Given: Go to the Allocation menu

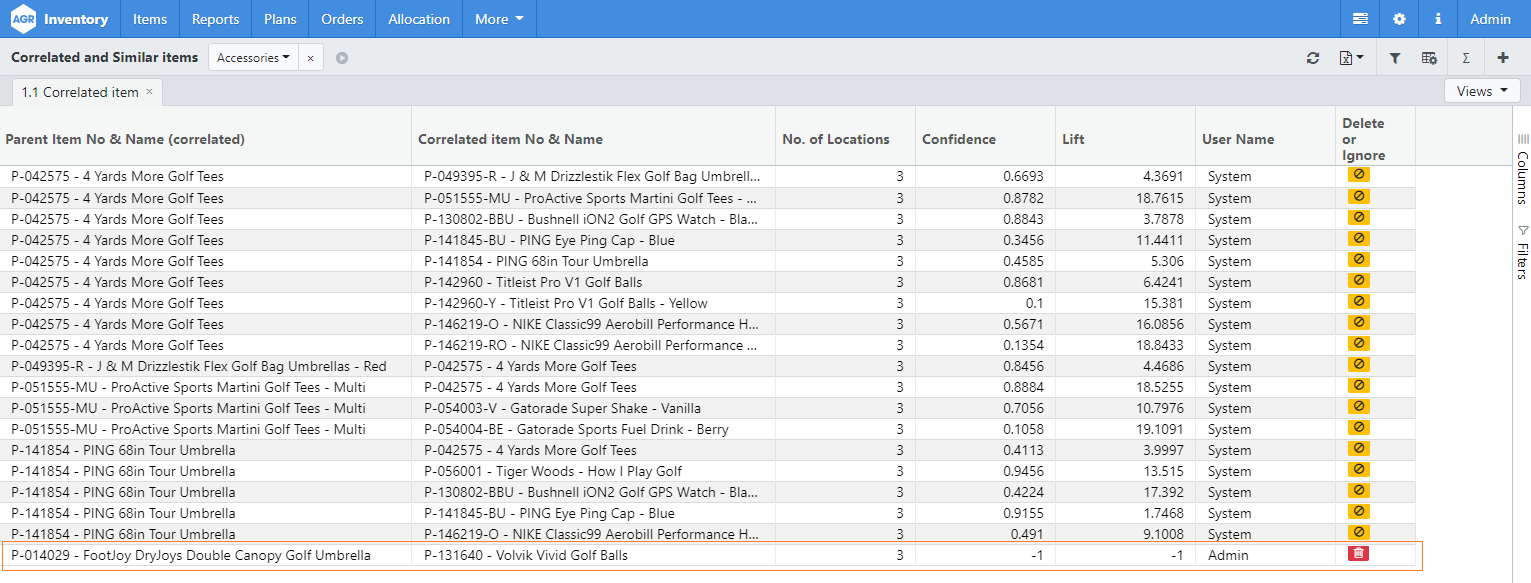Looking at the screenshot, I should pyautogui.click(x=419, y=19).
